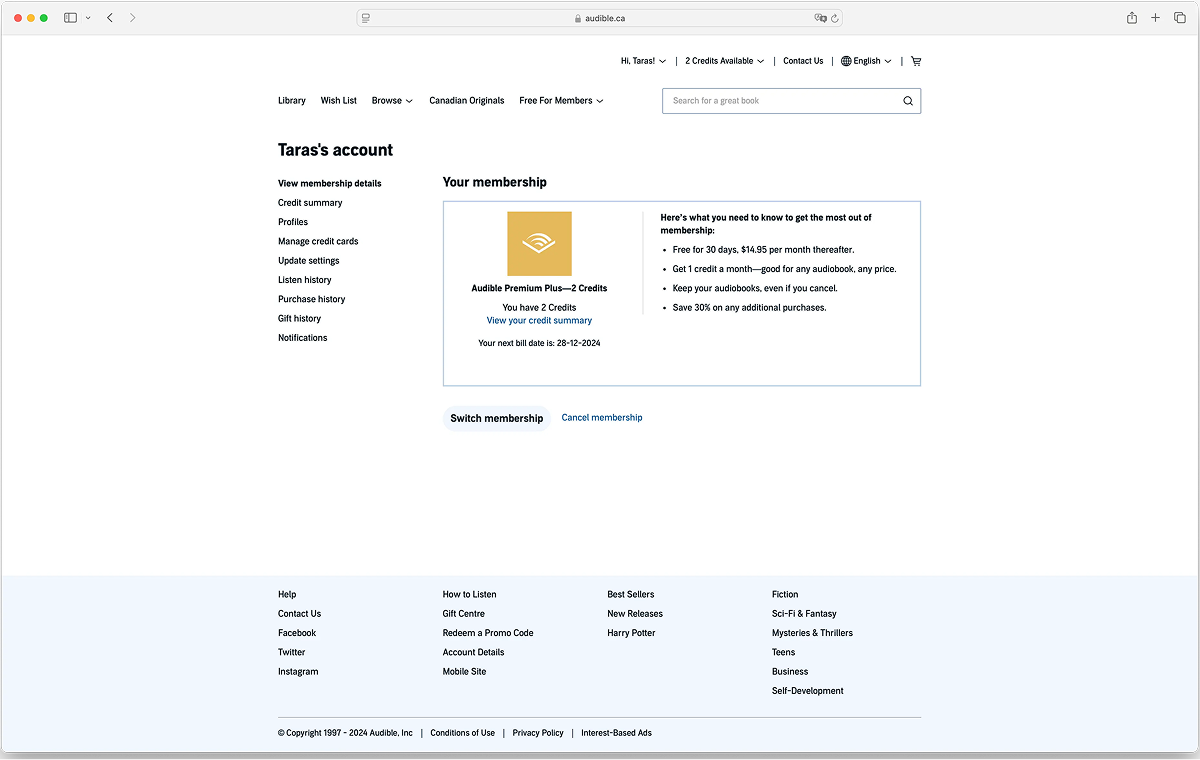Open Mobile Site footer link
The width and height of the screenshot is (1200, 760).
pos(465,672)
